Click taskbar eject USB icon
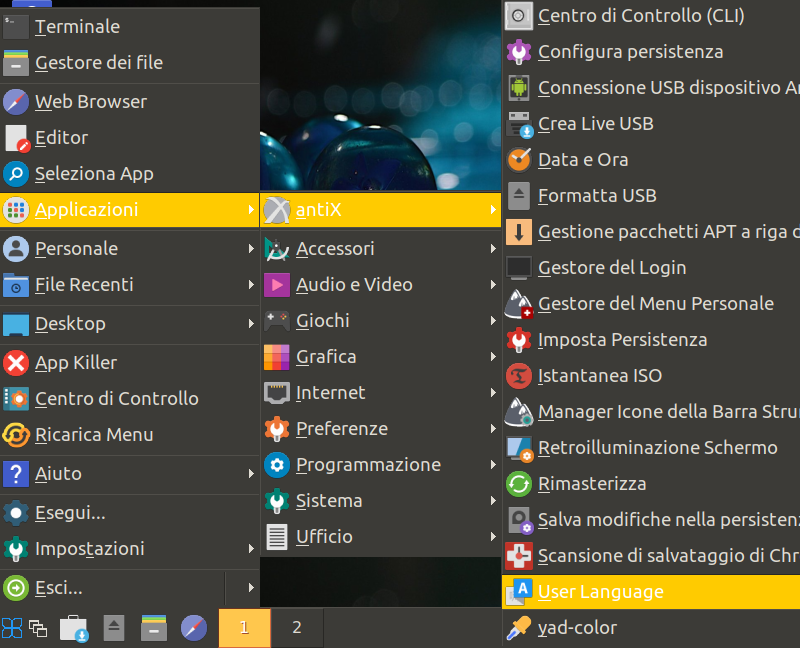Screen dimensions: 800x648 click(114, 628)
